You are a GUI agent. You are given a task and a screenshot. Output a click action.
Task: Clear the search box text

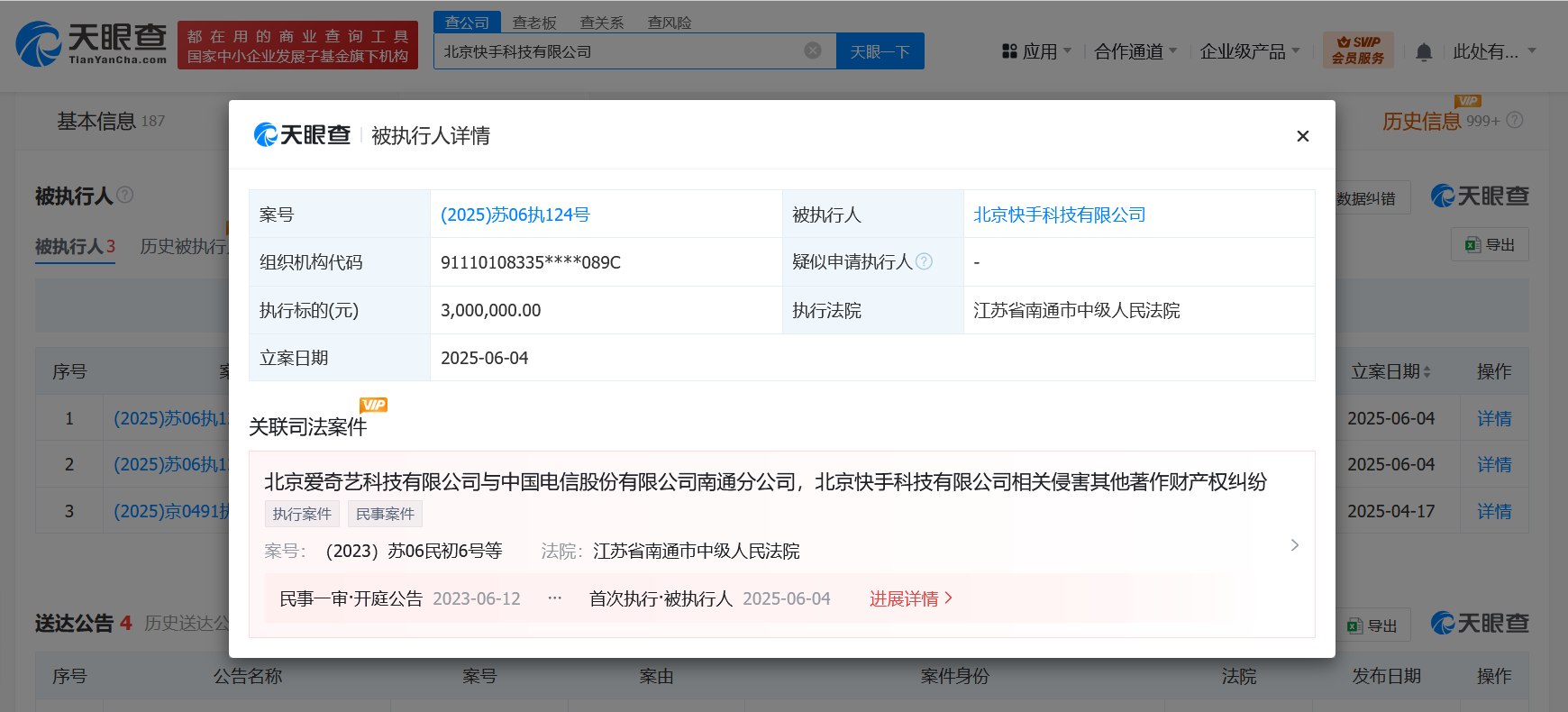(x=813, y=50)
